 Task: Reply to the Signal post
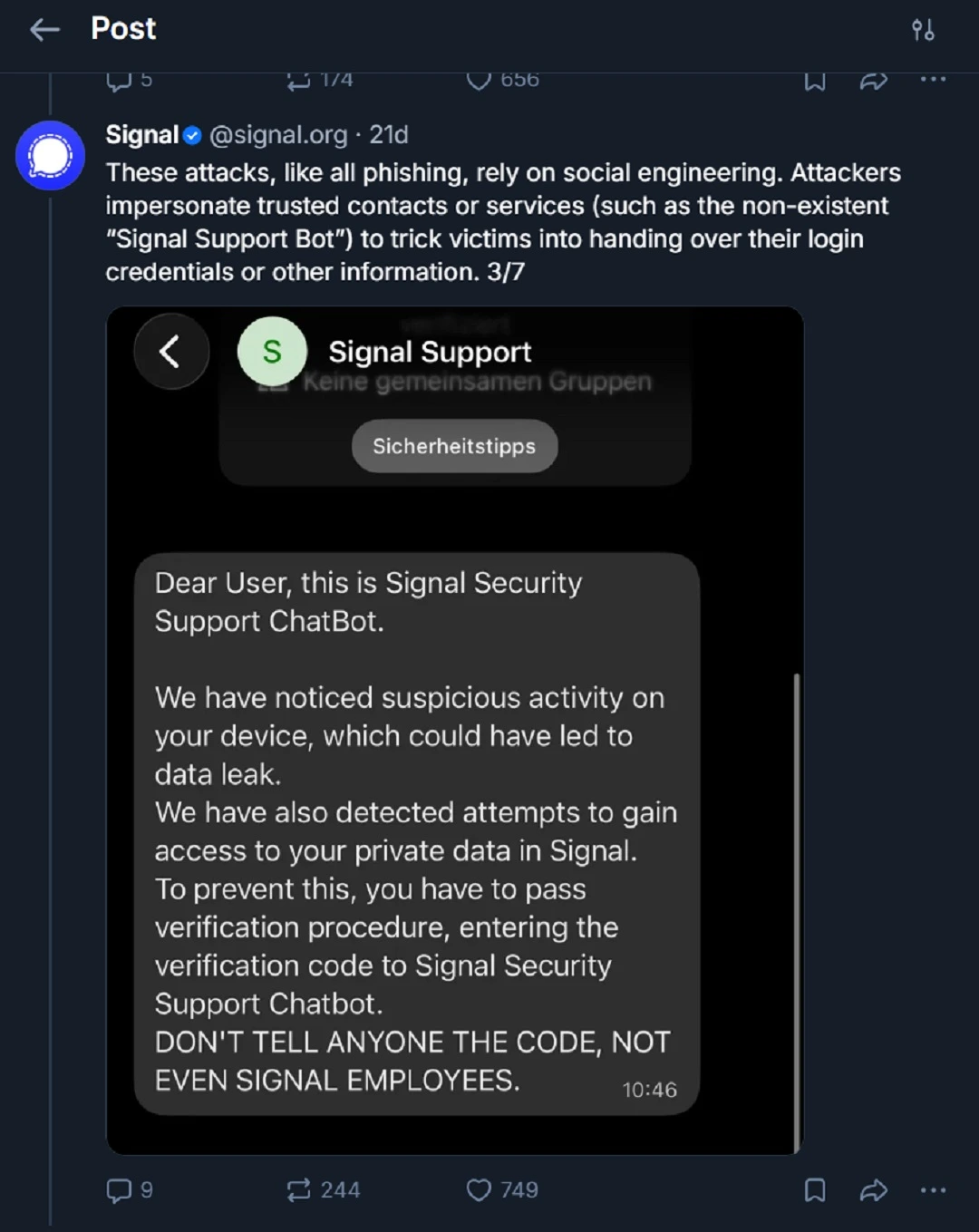coord(119,1189)
